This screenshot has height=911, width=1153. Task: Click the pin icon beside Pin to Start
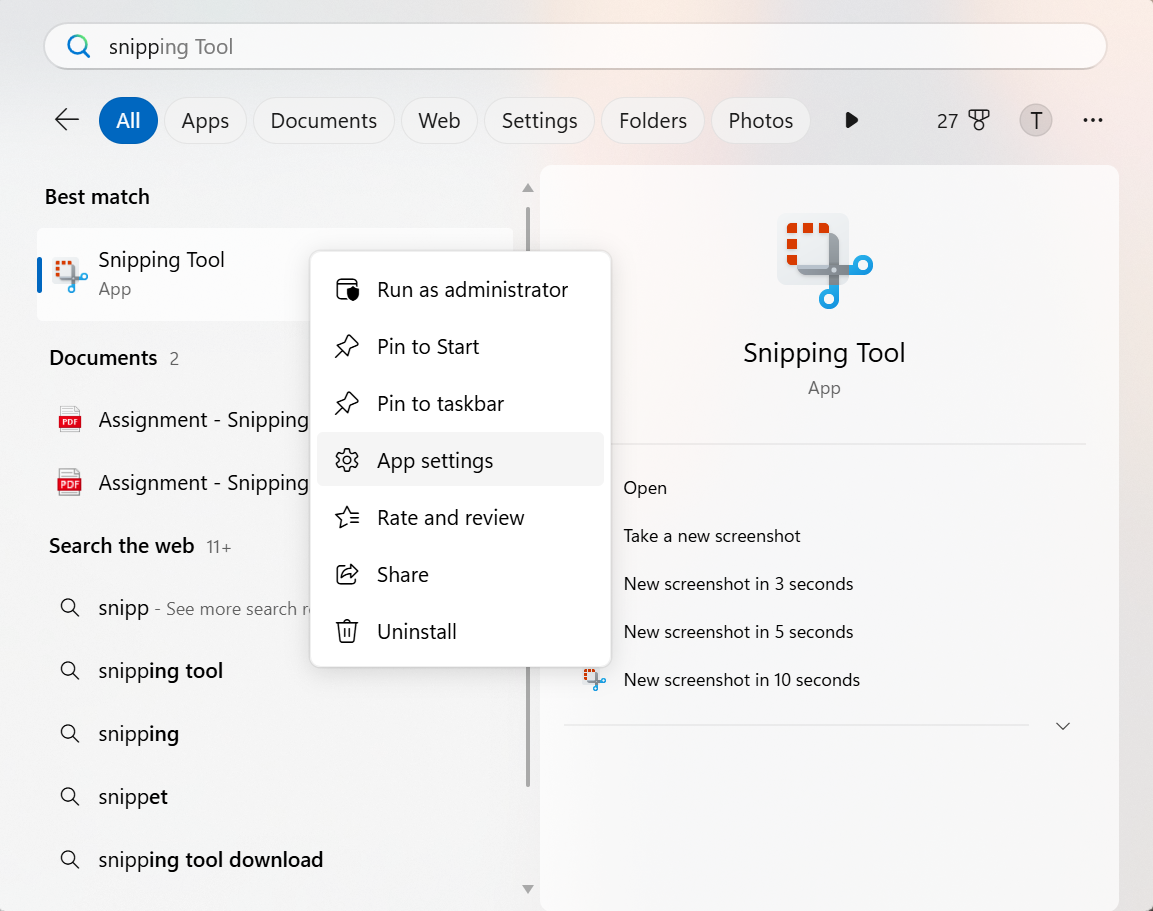coord(347,346)
